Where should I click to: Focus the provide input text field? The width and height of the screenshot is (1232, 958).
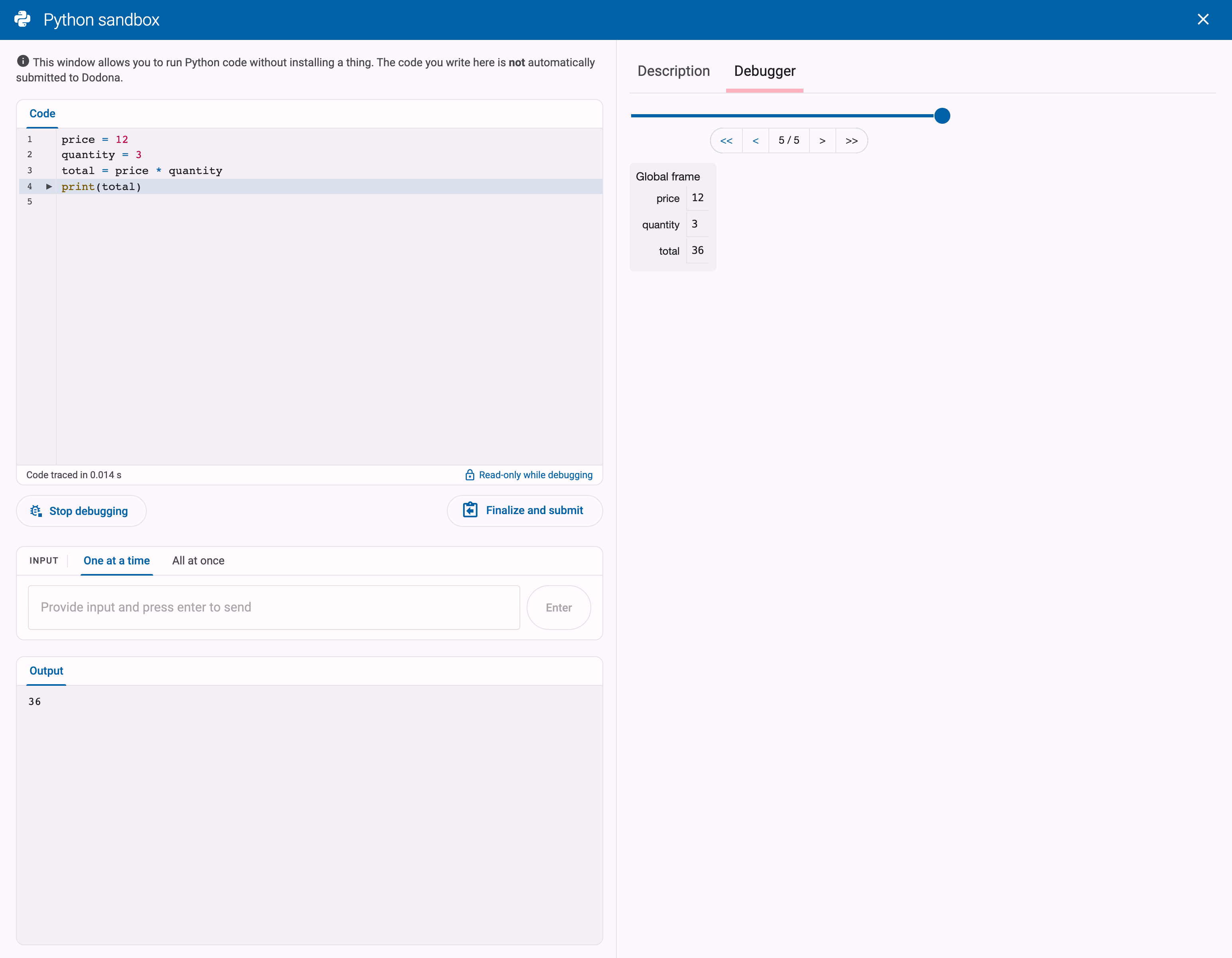(274, 608)
